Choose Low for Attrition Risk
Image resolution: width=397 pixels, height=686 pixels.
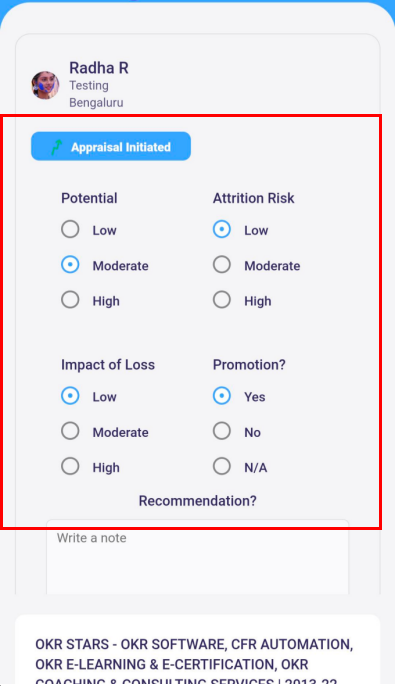pyautogui.click(x=222, y=229)
